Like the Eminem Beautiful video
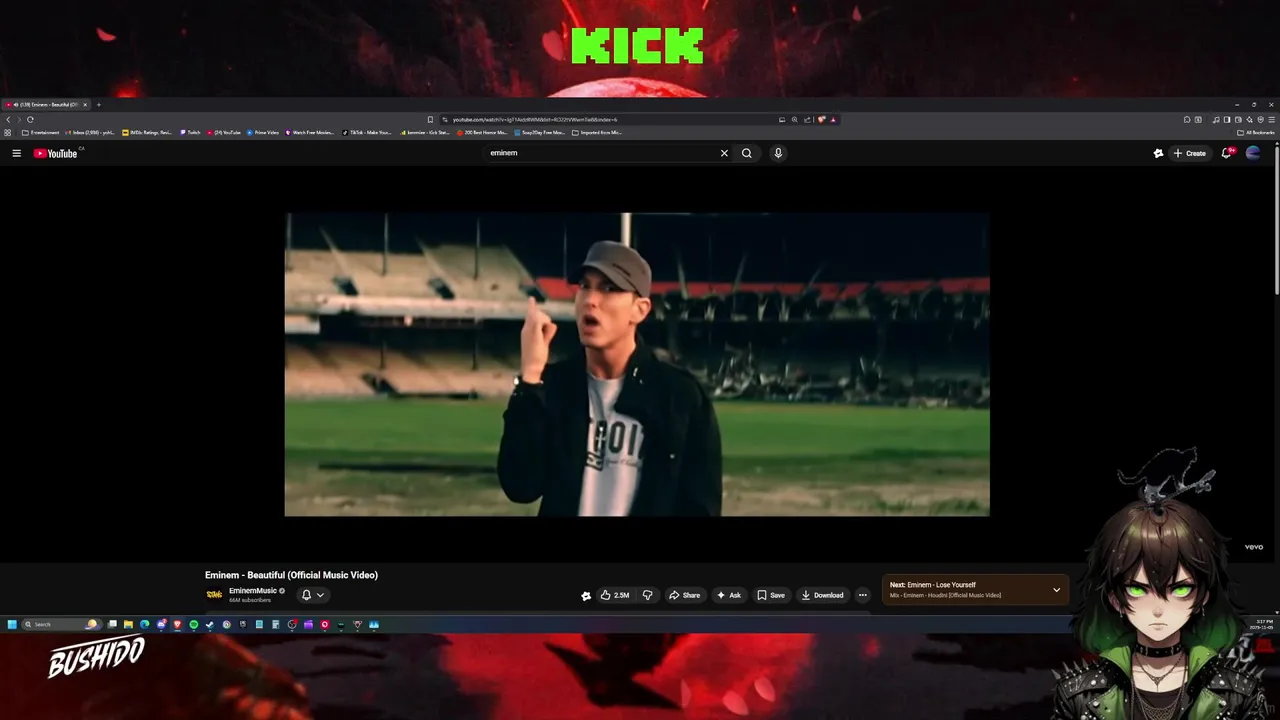Viewport: 1280px width, 720px height. [x=614, y=595]
